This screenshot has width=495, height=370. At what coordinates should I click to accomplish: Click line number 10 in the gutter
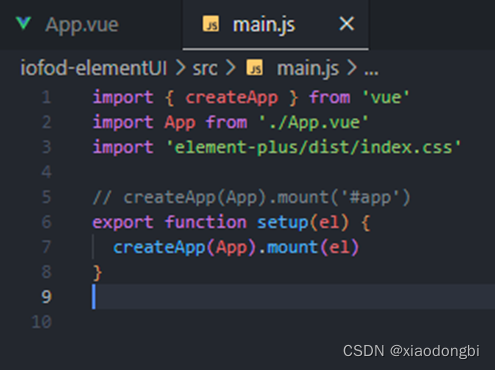tap(42, 322)
